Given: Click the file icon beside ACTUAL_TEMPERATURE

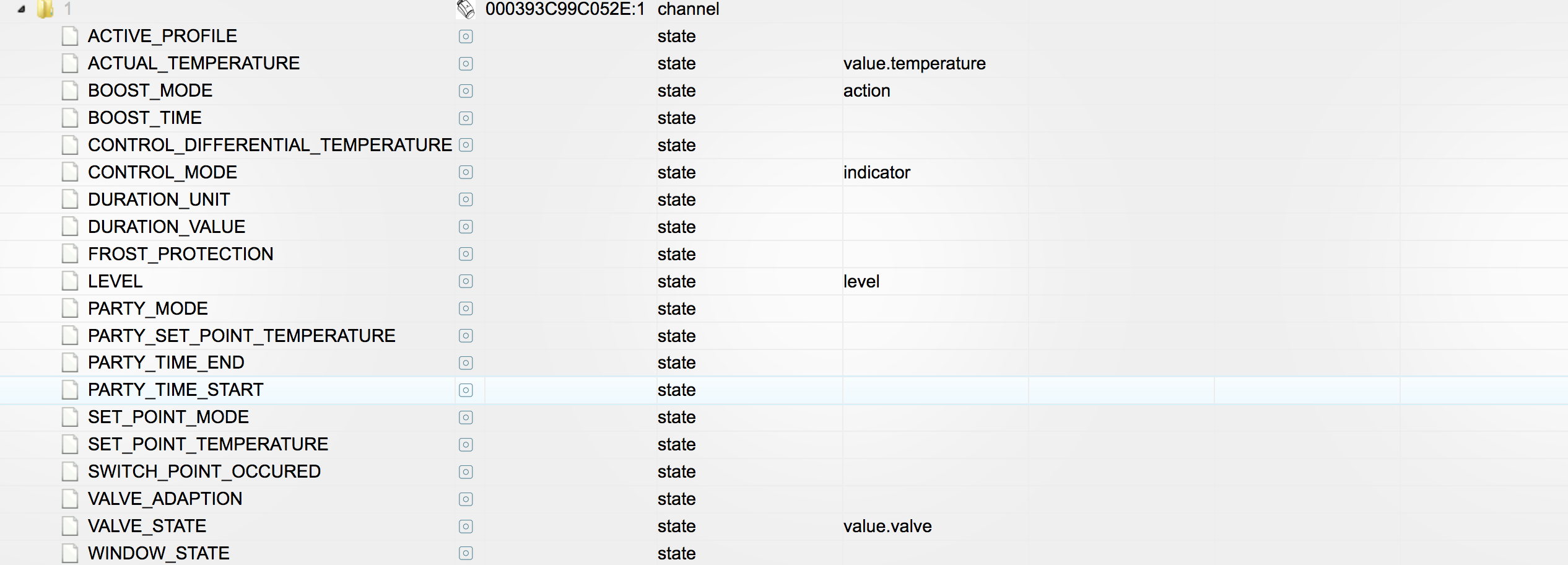Looking at the screenshot, I should pyautogui.click(x=70, y=64).
